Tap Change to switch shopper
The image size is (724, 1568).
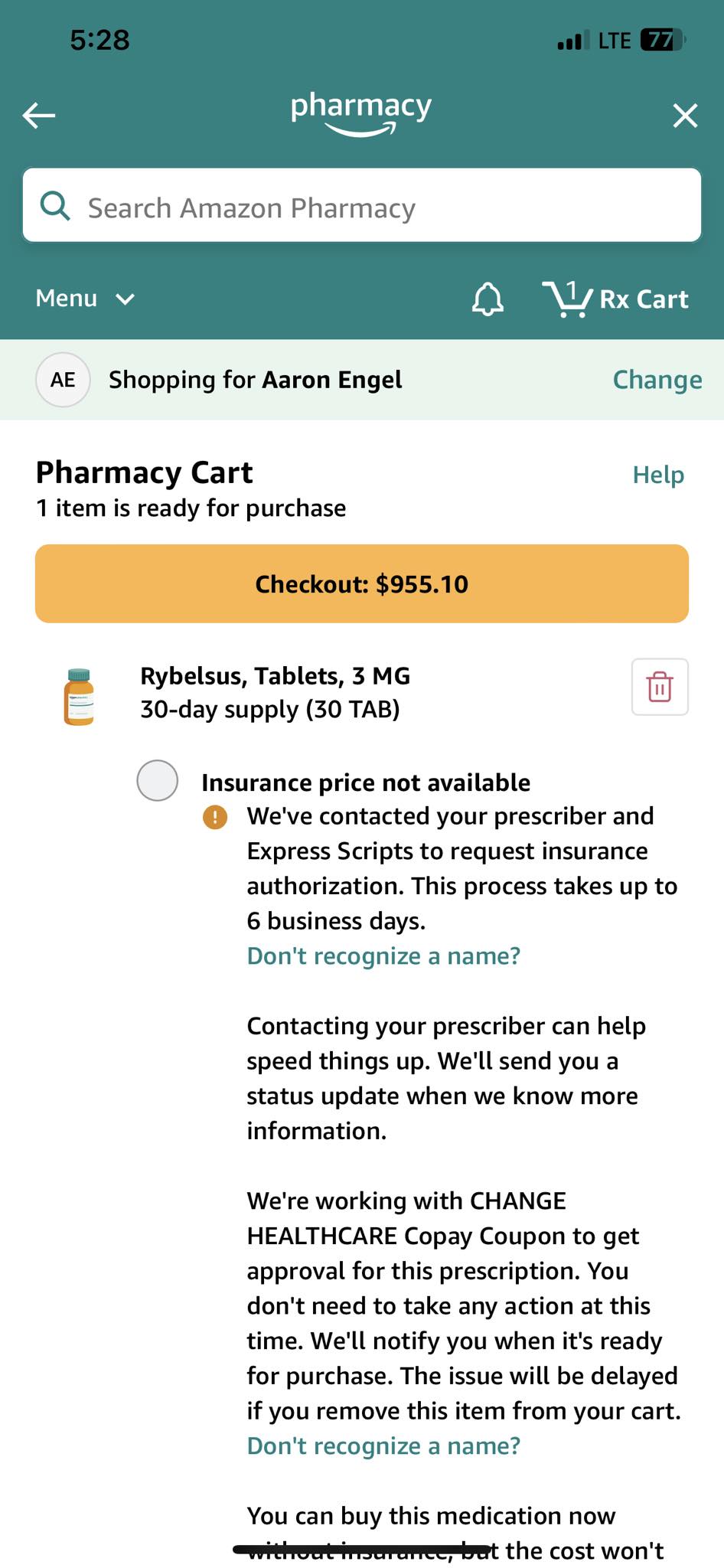coord(657,380)
